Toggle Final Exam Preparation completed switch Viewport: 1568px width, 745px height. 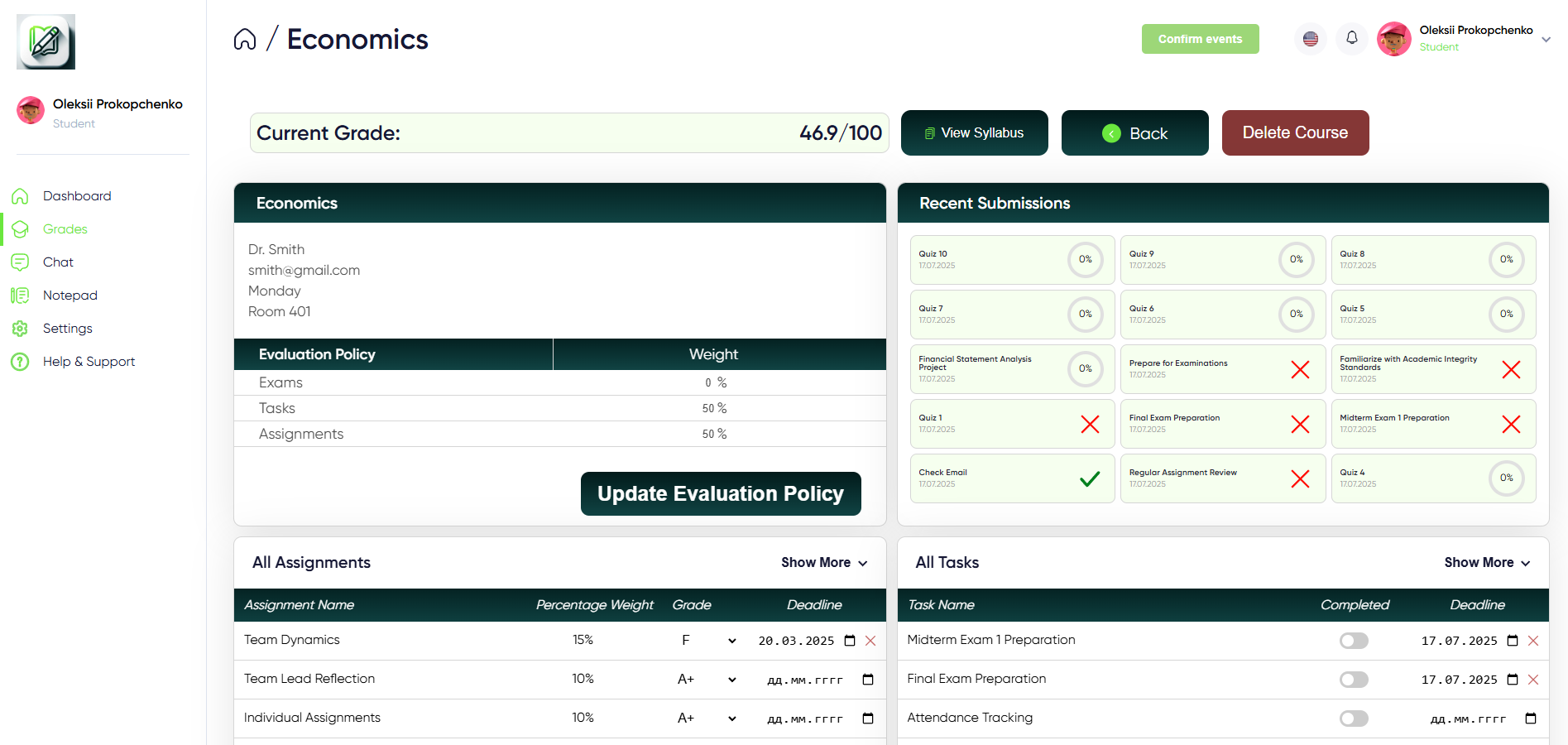coord(1354,680)
